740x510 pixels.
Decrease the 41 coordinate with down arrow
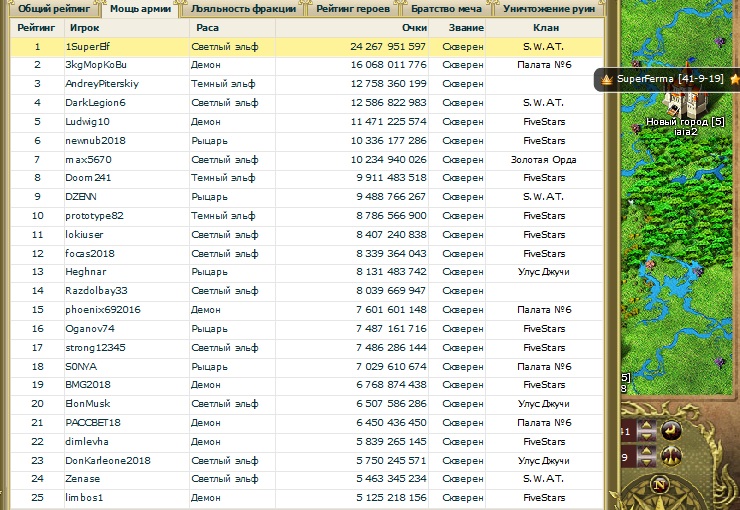point(644,437)
